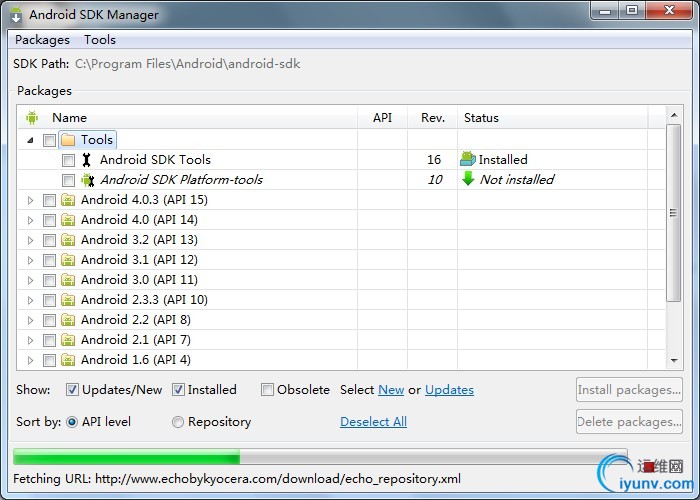Click the Android 3.0 (API 11) folder icon
Viewport: 700px width, 500px height.
(68, 280)
